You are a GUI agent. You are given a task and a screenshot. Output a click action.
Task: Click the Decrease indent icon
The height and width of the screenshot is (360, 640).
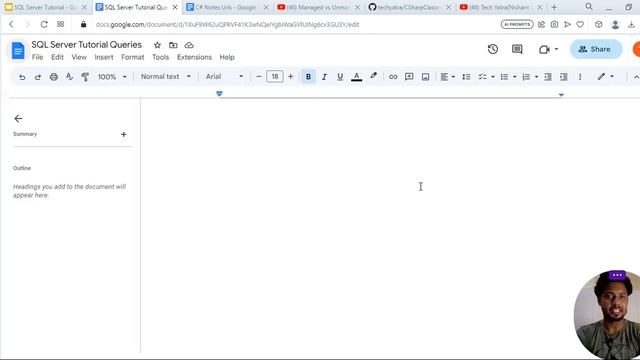point(548,77)
